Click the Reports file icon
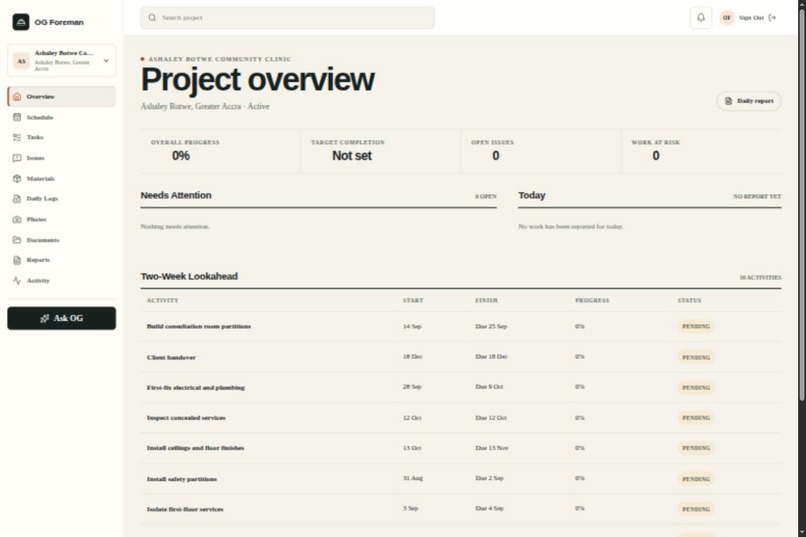This screenshot has height=537, width=806. tap(17, 260)
